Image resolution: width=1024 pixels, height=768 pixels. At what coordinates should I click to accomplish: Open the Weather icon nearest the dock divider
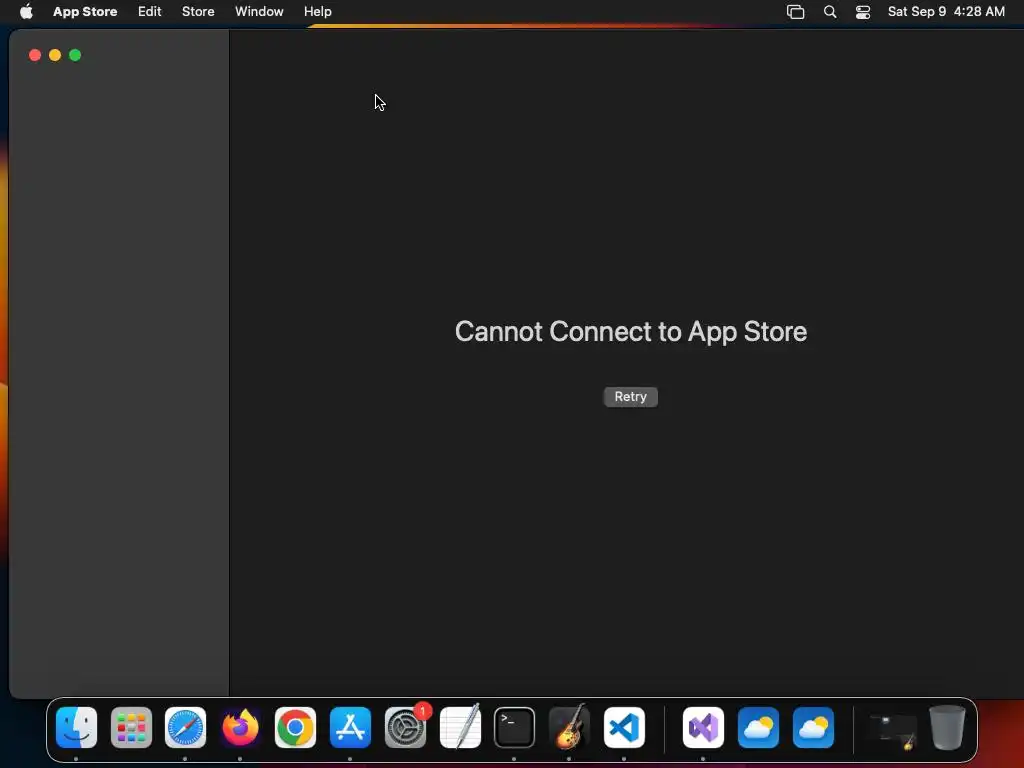click(813, 728)
